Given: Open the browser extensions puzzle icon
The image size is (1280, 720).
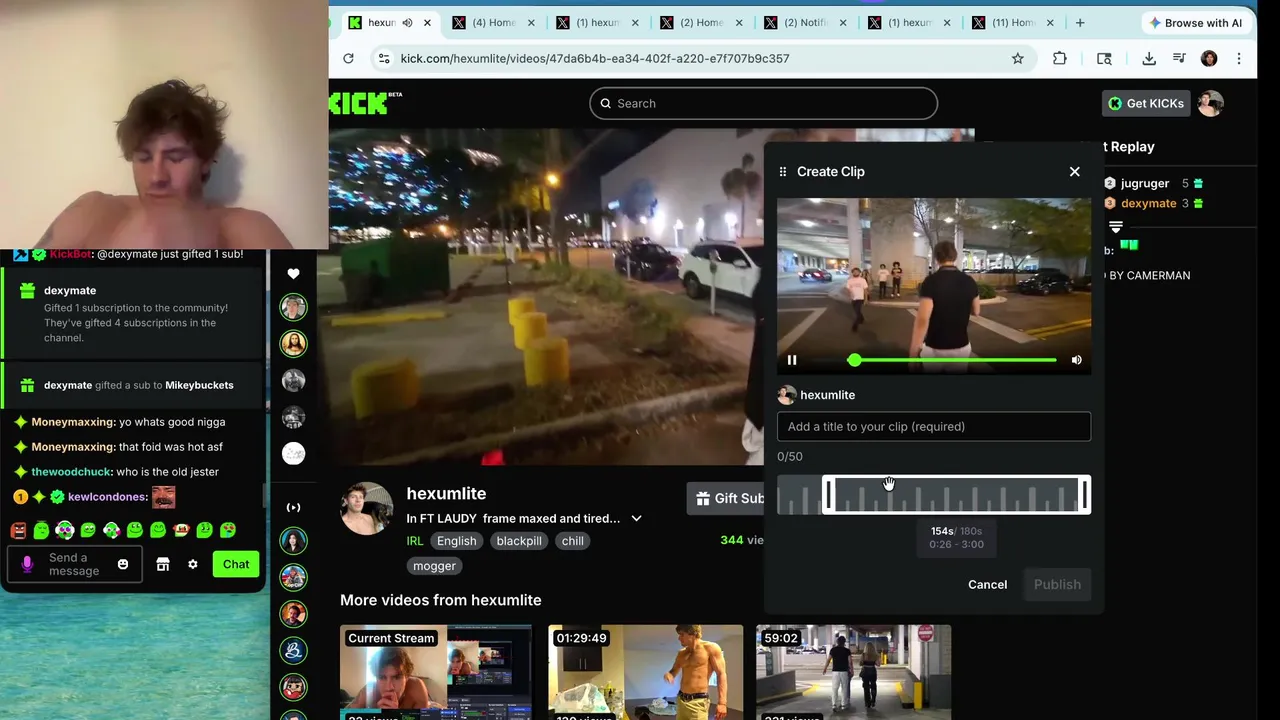Looking at the screenshot, I should 1060,58.
